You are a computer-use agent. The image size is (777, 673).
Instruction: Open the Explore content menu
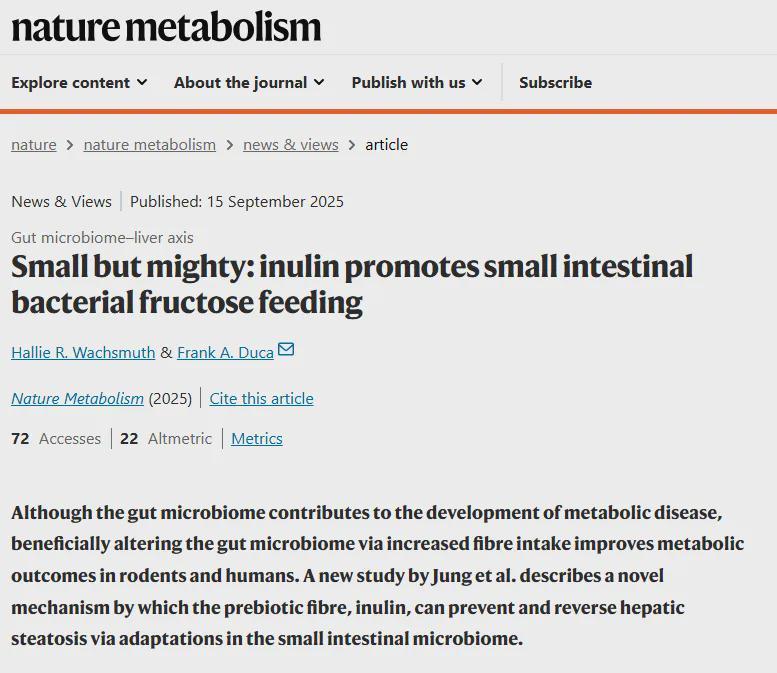(x=79, y=82)
